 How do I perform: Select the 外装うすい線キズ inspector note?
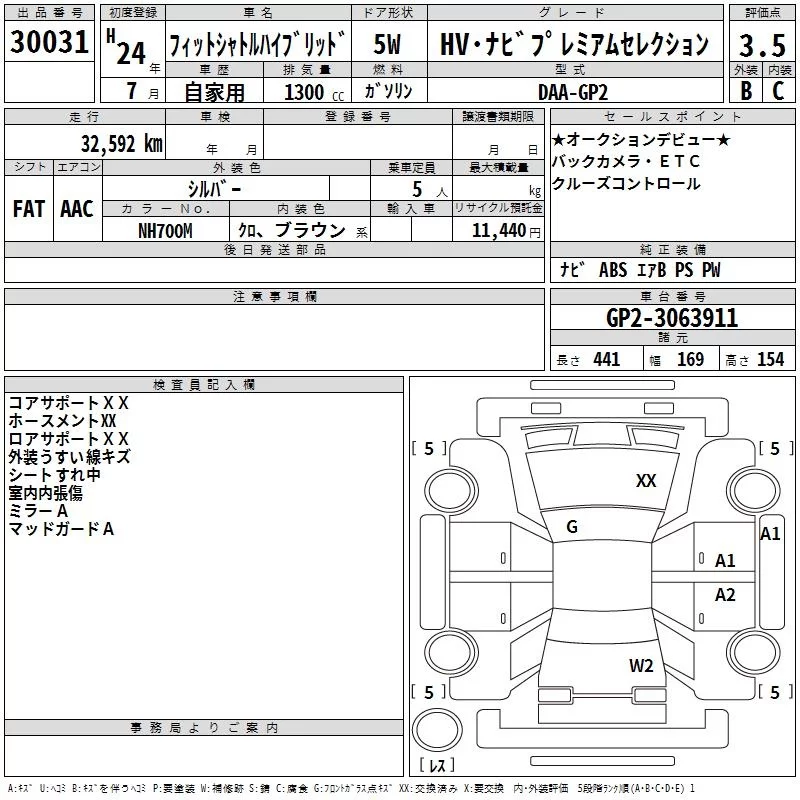(x=69, y=457)
